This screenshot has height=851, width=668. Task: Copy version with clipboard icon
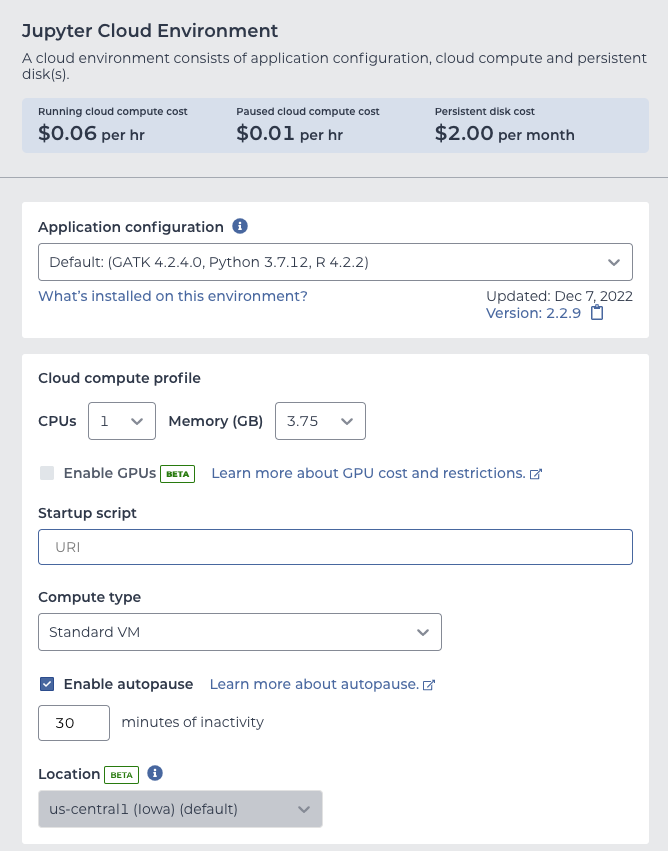coord(597,313)
